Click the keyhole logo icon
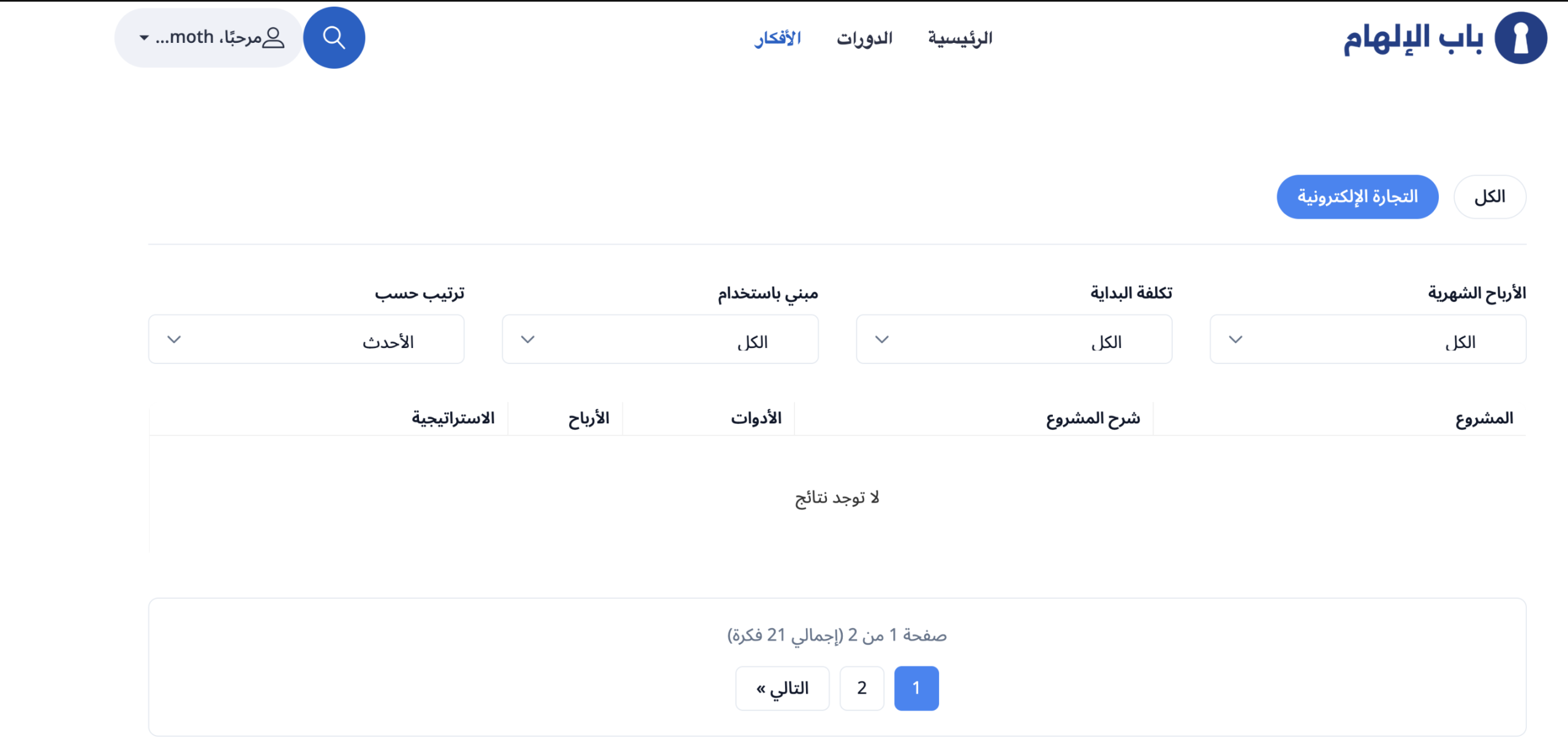The width and height of the screenshot is (1568, 751). pyautogui.click(x=1520, y=39)
